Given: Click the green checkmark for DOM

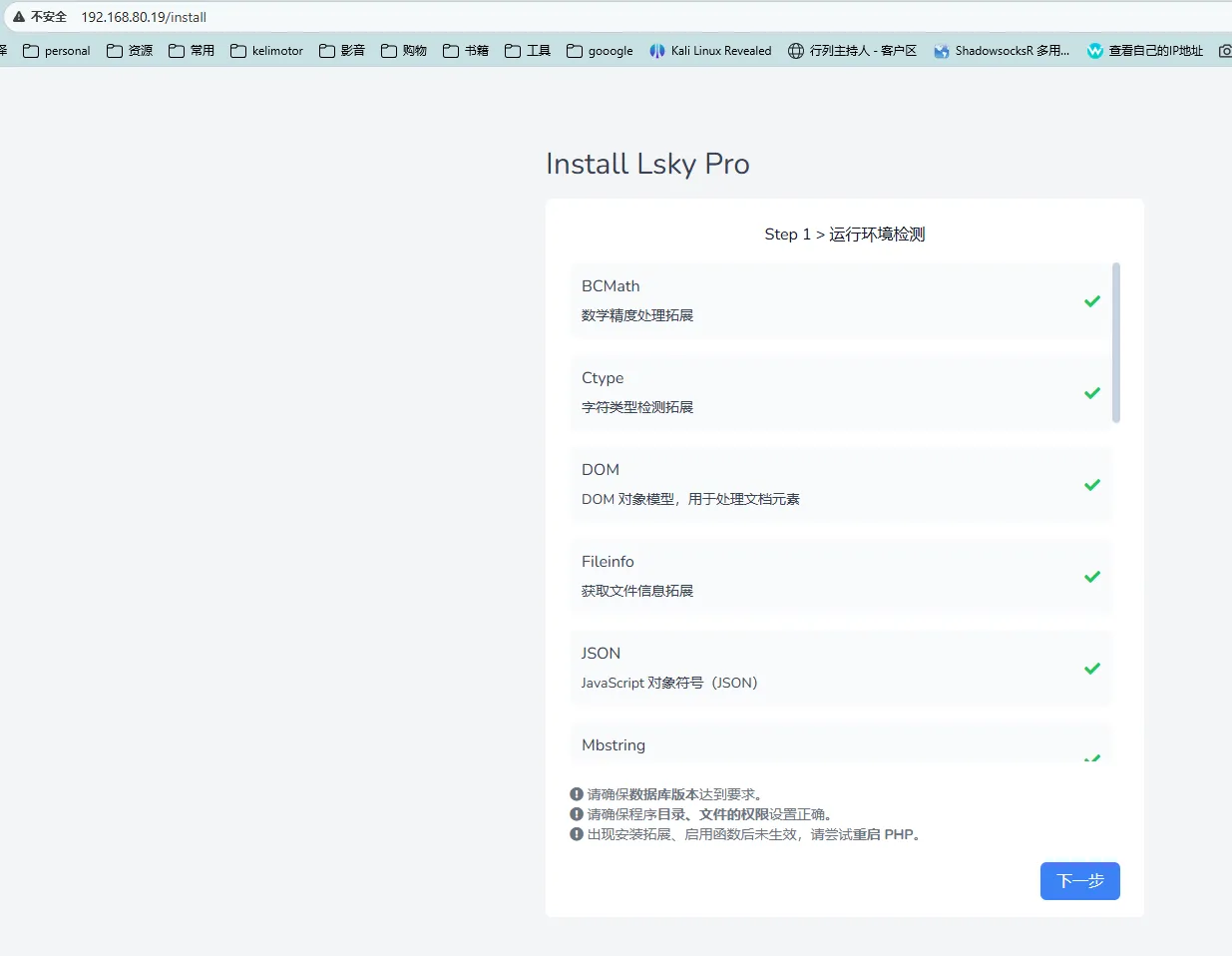Looking at the screenshot, I should [1092, 485].
